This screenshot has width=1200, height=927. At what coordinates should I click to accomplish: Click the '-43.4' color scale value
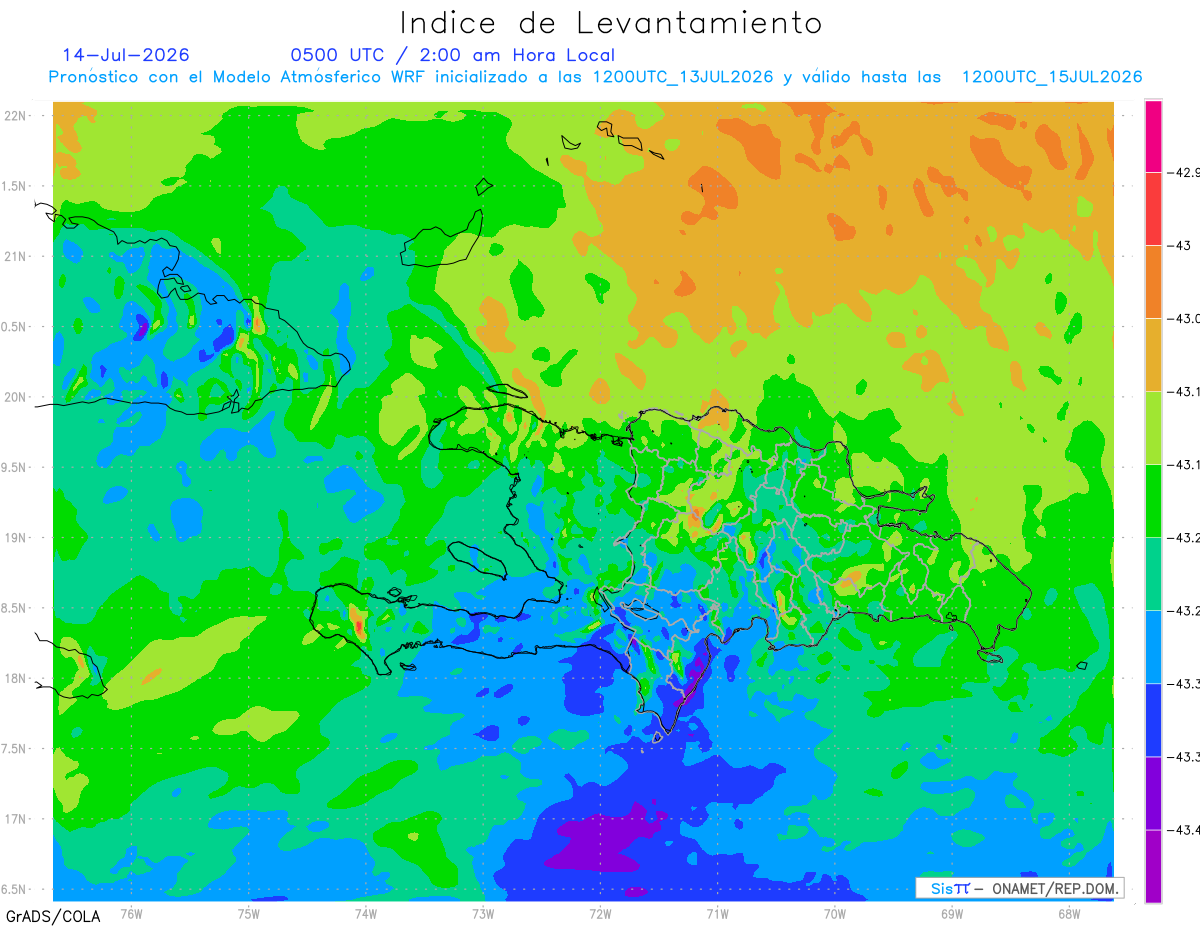(x=1186, y=830)
